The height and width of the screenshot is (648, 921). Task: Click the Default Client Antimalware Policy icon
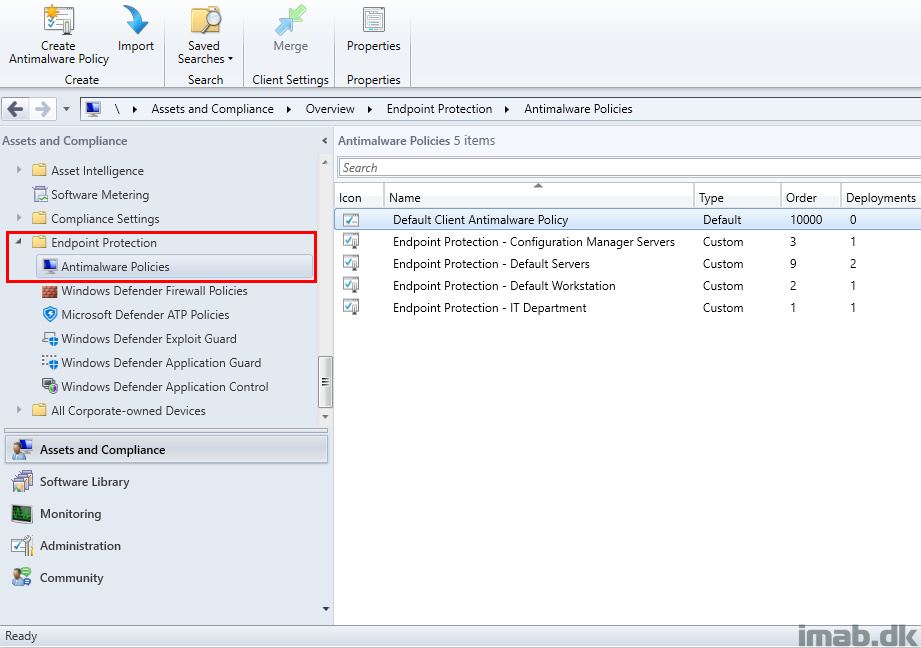[x=351, y=220]
